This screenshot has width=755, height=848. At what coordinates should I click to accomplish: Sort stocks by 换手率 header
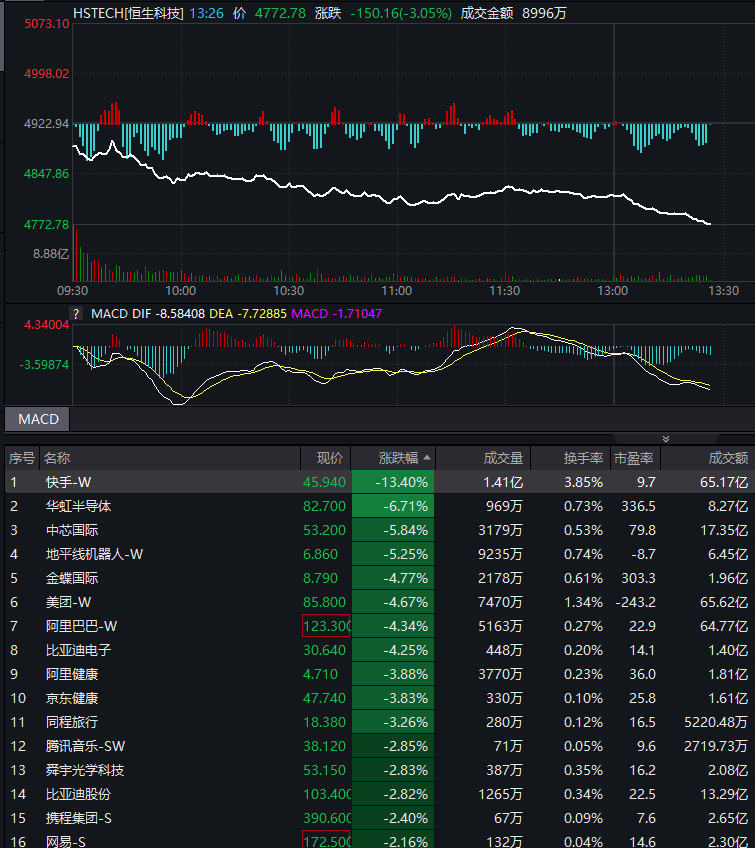click(582, 458)
